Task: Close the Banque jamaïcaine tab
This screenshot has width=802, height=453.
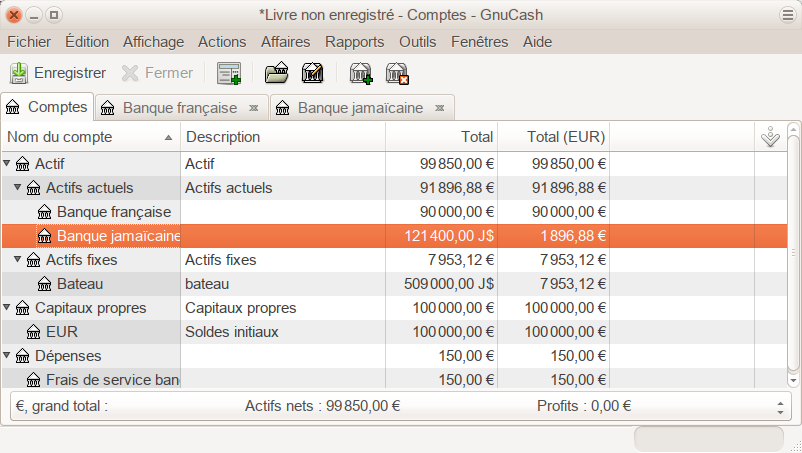Action: (440, 108)
